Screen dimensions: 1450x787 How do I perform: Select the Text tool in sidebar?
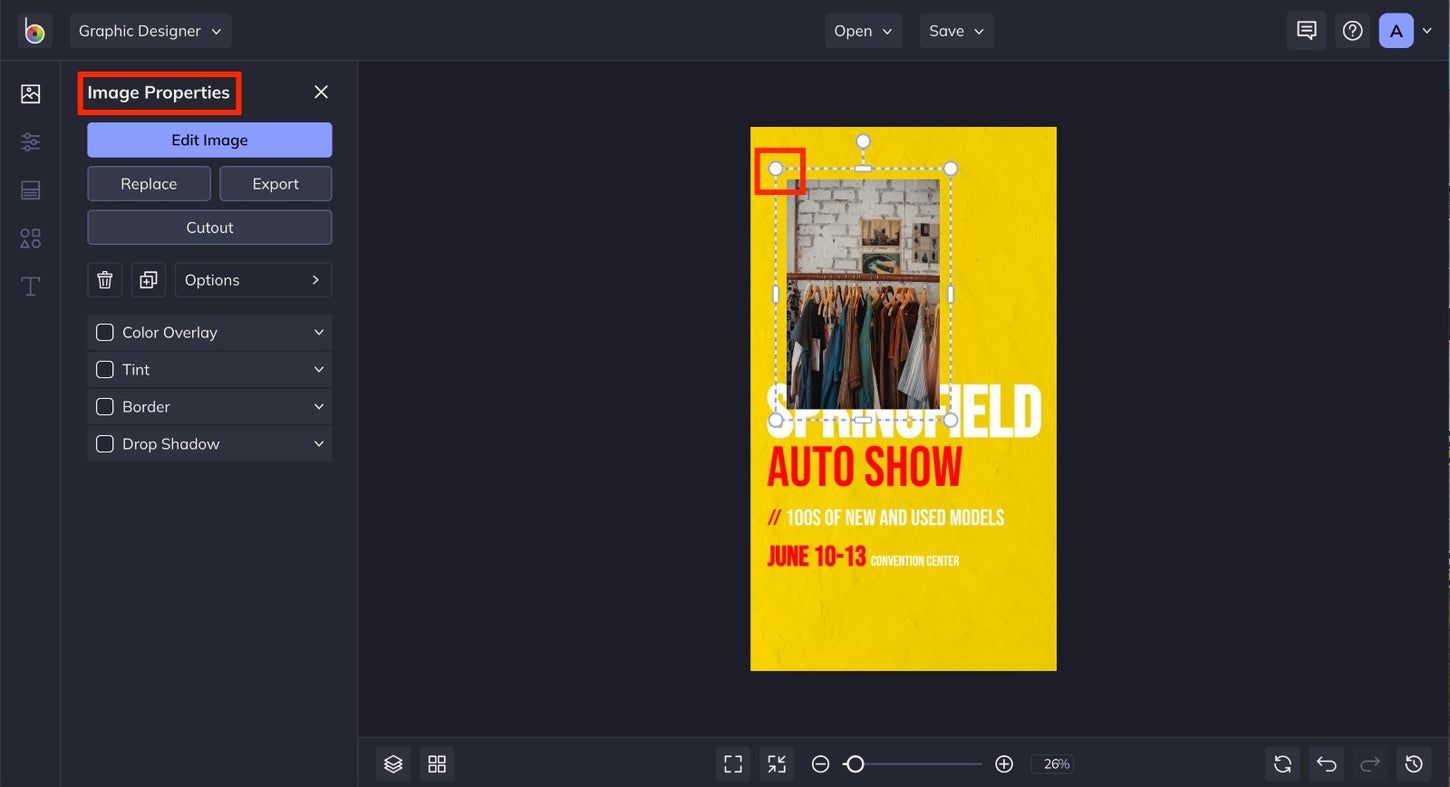30,286
